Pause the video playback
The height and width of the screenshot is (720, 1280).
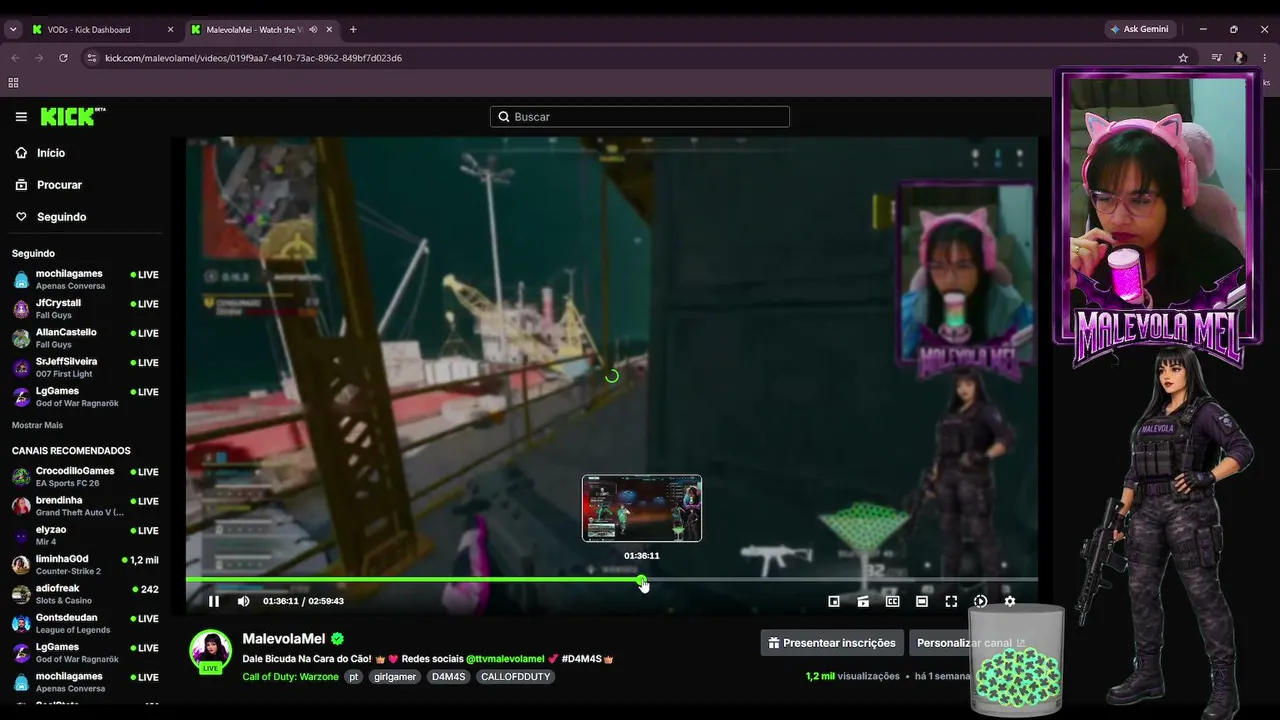pyautogui.click(x=213, y=601)
